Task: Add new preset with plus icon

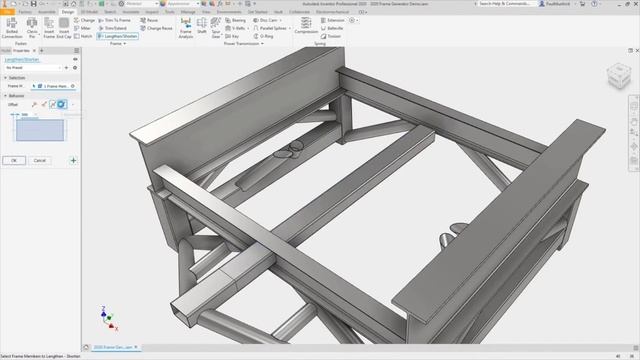Action: 67,68
